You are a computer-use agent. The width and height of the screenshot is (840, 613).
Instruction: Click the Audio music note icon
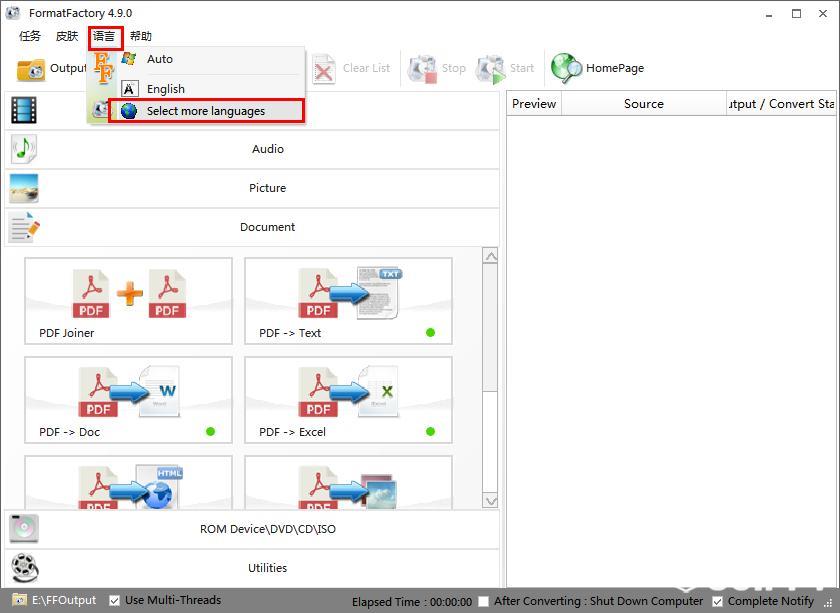pyautogui.click(x=24, y=149)
